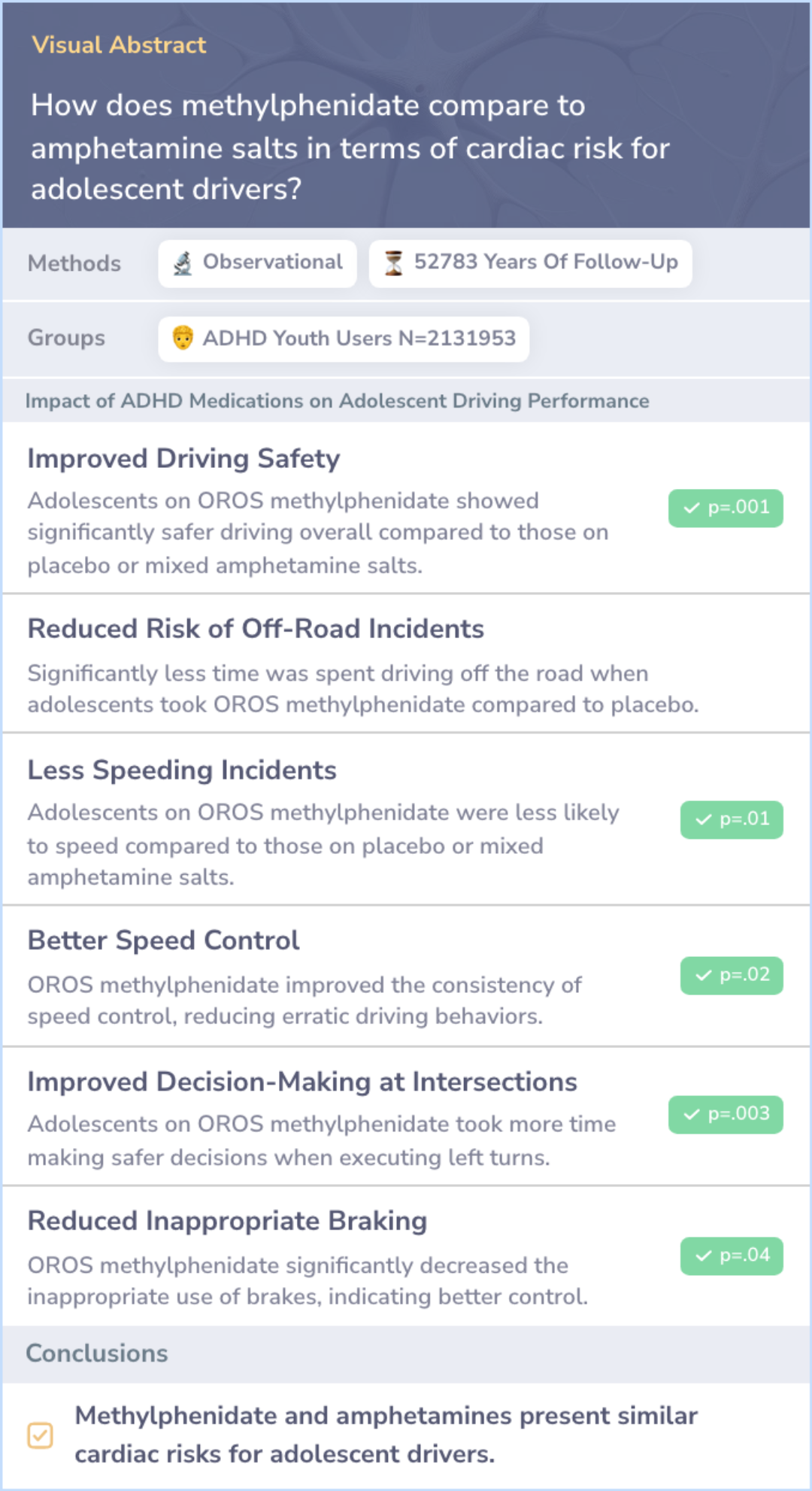812x1491 pixels.
Task: Open the Improved Driving Safety heading
Action: click(x=184, y=459)
